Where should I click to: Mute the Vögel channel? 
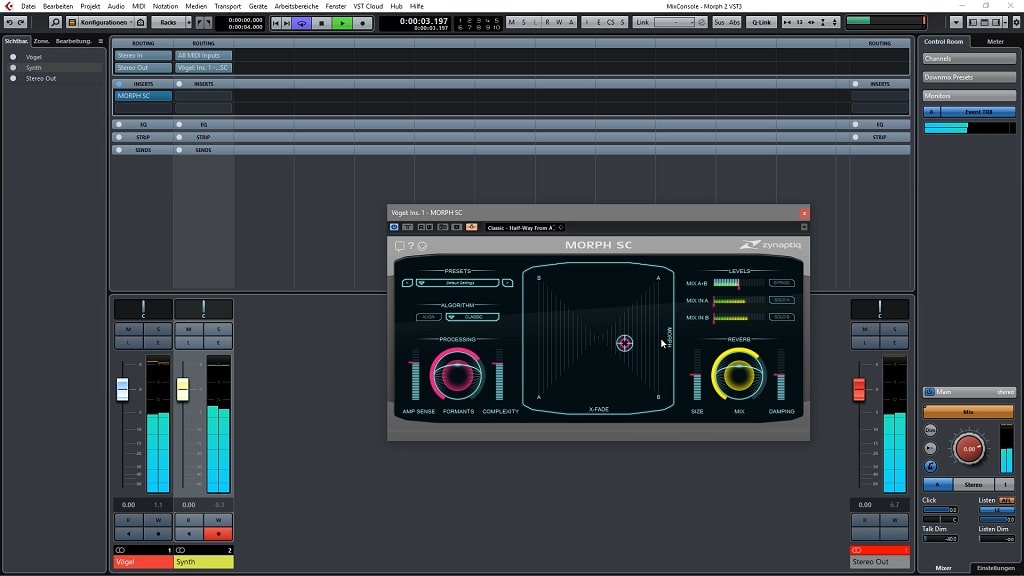coord(128,329)
